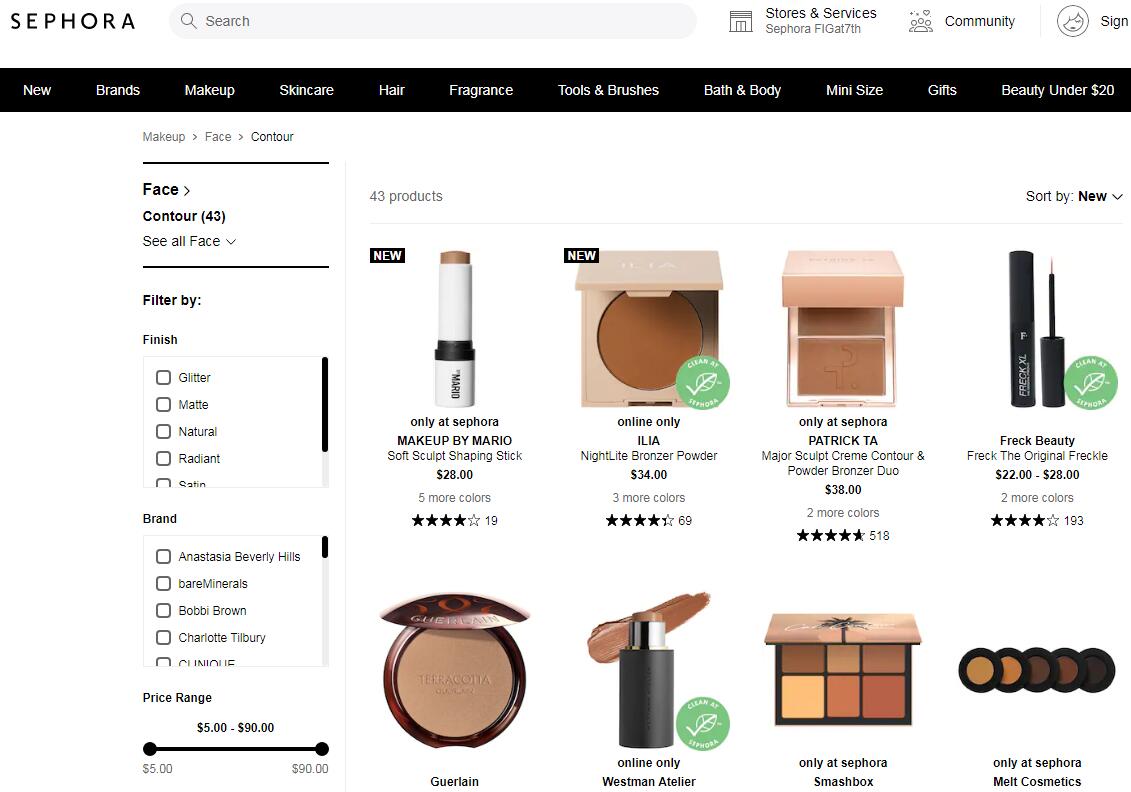
Task: Open Smashbox contour palette image
Action: pyautogui.click(x=842, y=669)
